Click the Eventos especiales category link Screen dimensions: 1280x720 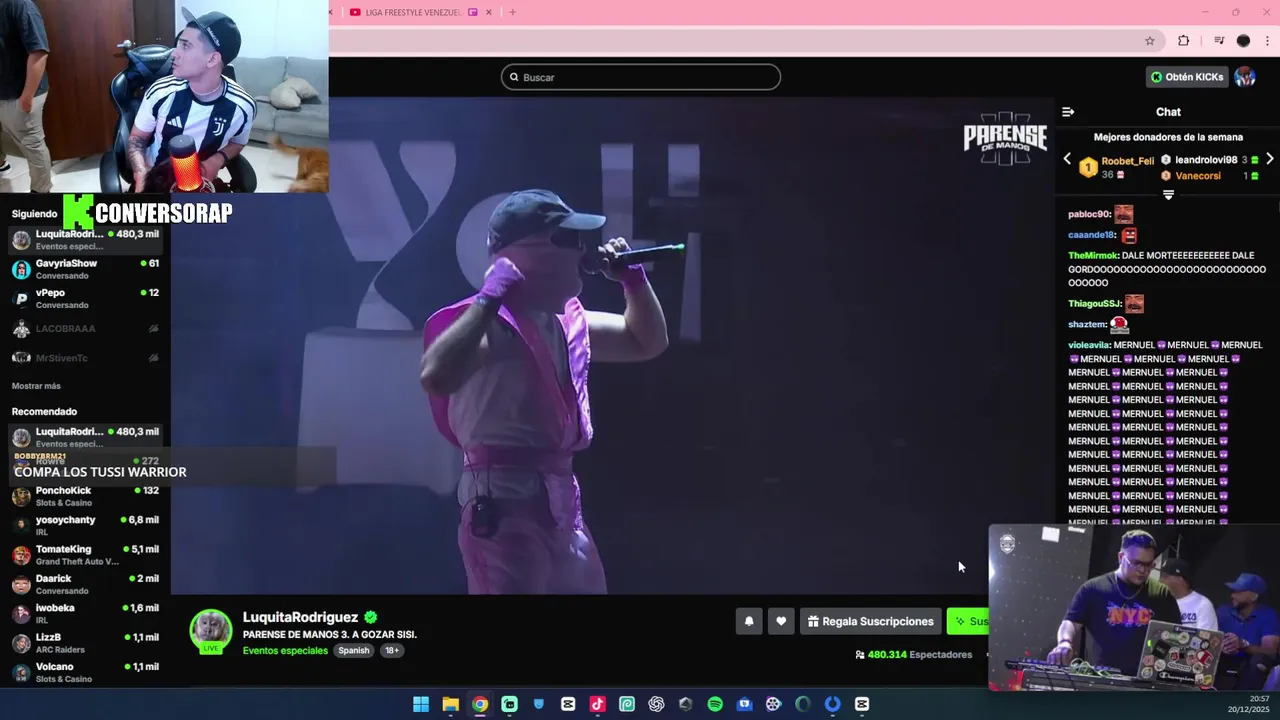click(285, 650)
